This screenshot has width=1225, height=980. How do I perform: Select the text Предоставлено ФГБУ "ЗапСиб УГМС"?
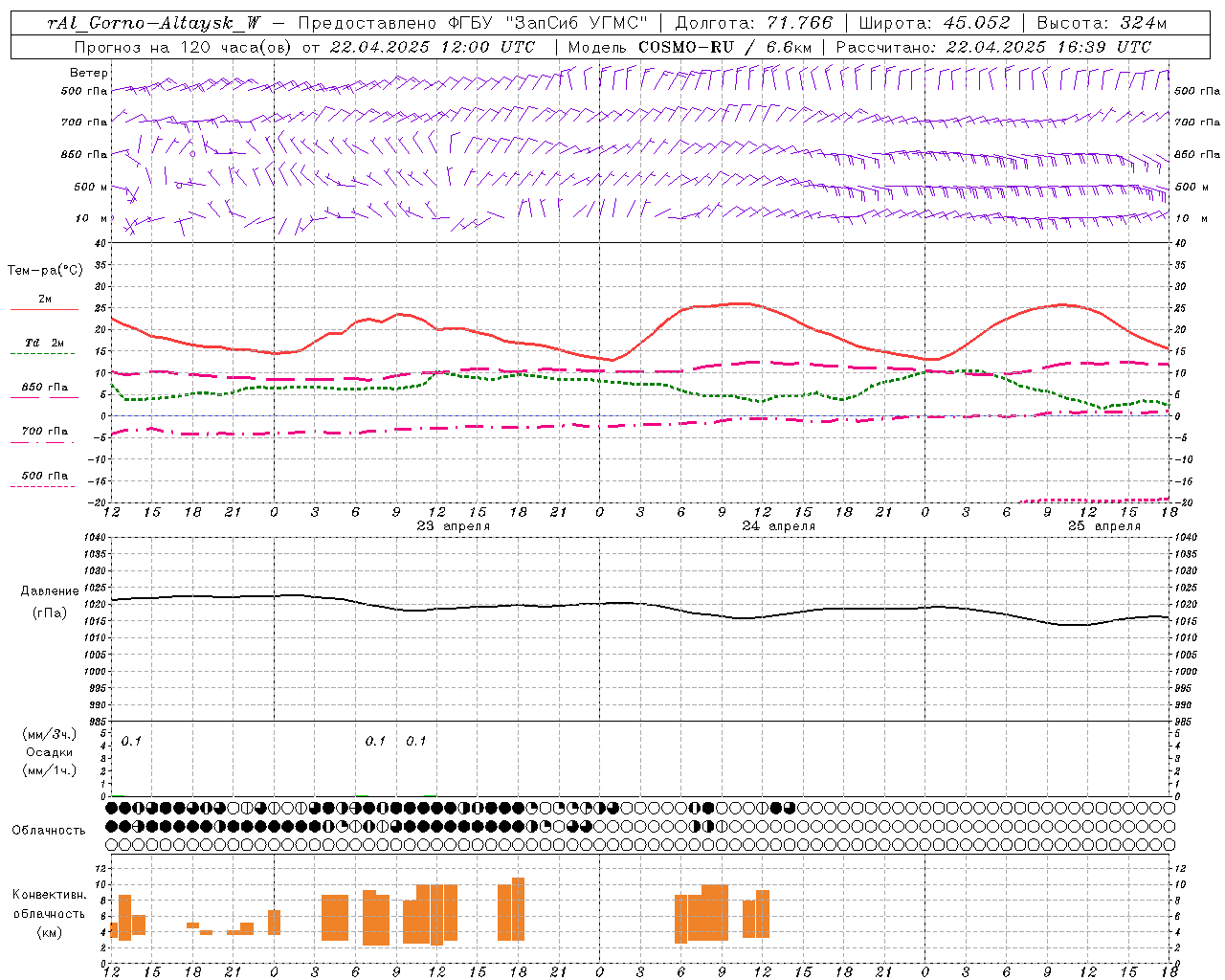coord(473,23)
